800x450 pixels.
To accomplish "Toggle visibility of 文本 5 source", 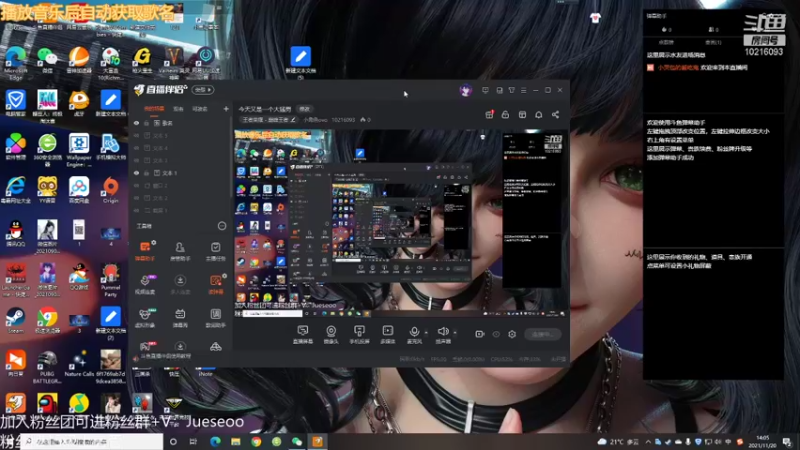I will tap(136, 136).
